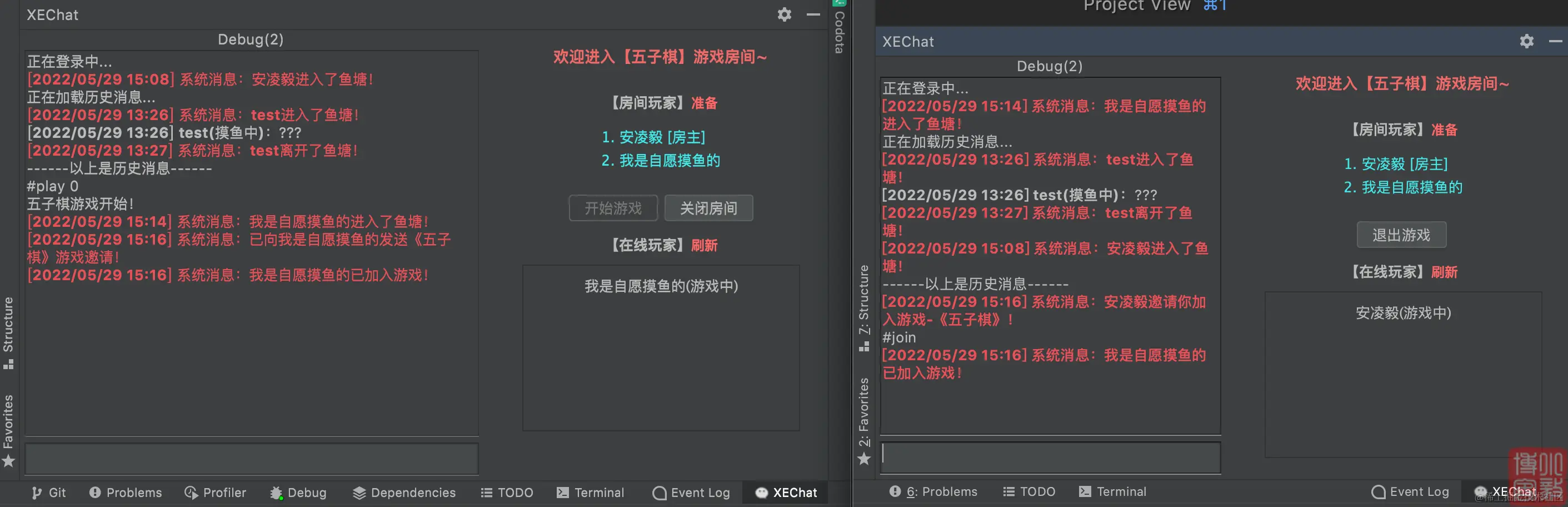
Task: Open Terminal tab in right window
Action: pyautogui.click(x=1113, y=491)
